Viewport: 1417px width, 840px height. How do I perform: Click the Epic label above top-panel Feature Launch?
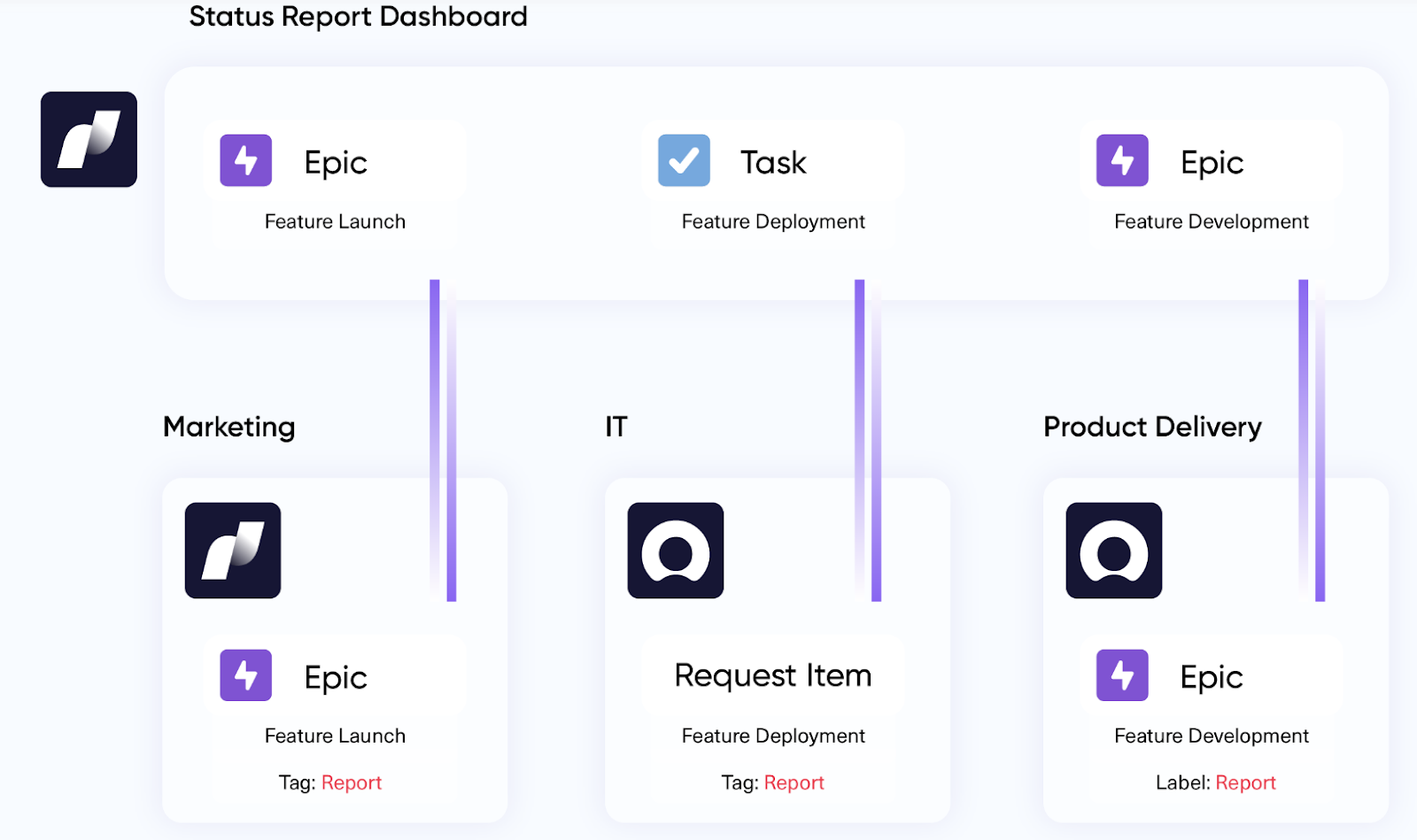click(x=336, y=163)
